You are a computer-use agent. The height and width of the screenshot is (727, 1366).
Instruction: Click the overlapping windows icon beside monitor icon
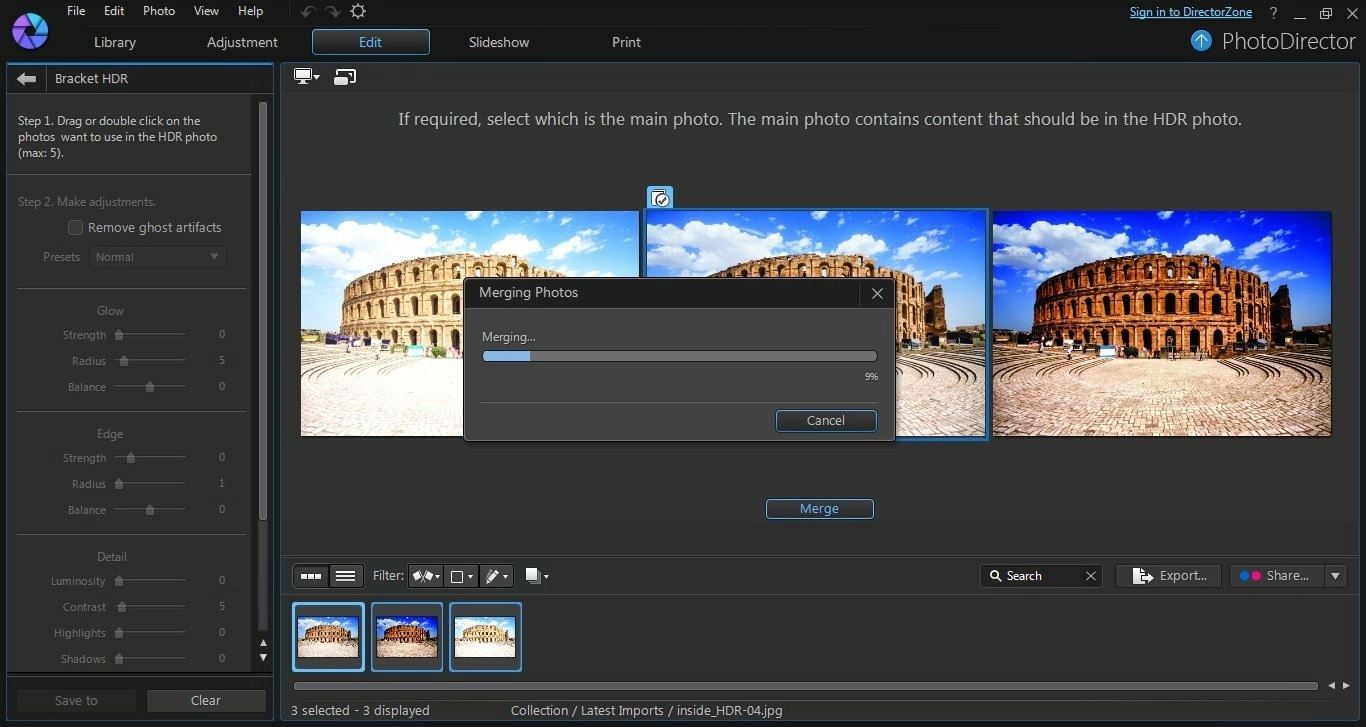pyautogui.click(x=345, y=77)
